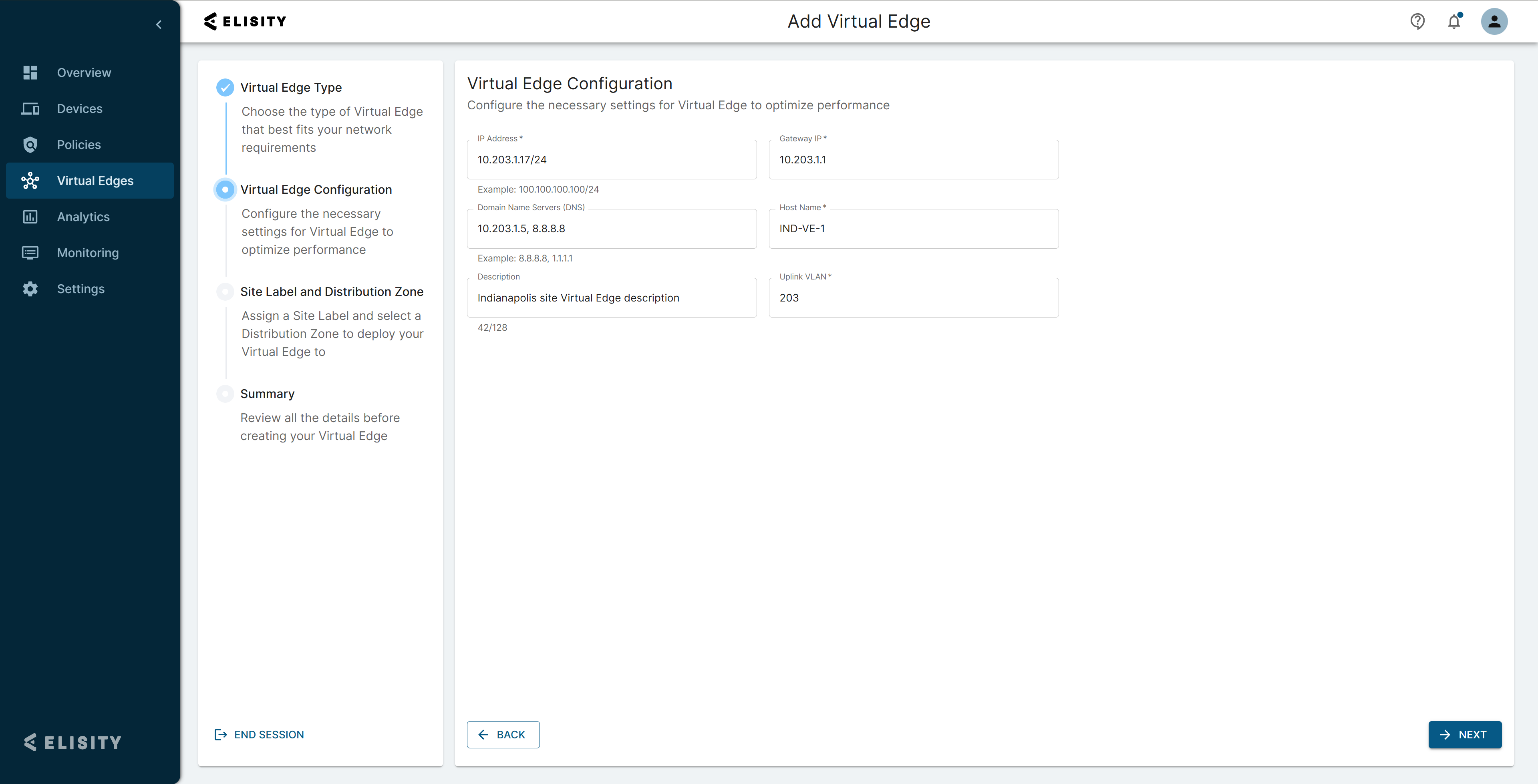Go to the Devices page
1538x784 pixels.
pyautogui.click(x=90, y=109)
